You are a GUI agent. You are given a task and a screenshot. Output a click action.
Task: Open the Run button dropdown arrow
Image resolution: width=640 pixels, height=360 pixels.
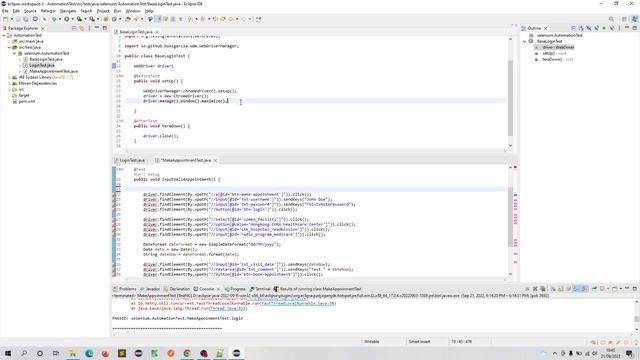pyautogui.click(x=72, y=19)
